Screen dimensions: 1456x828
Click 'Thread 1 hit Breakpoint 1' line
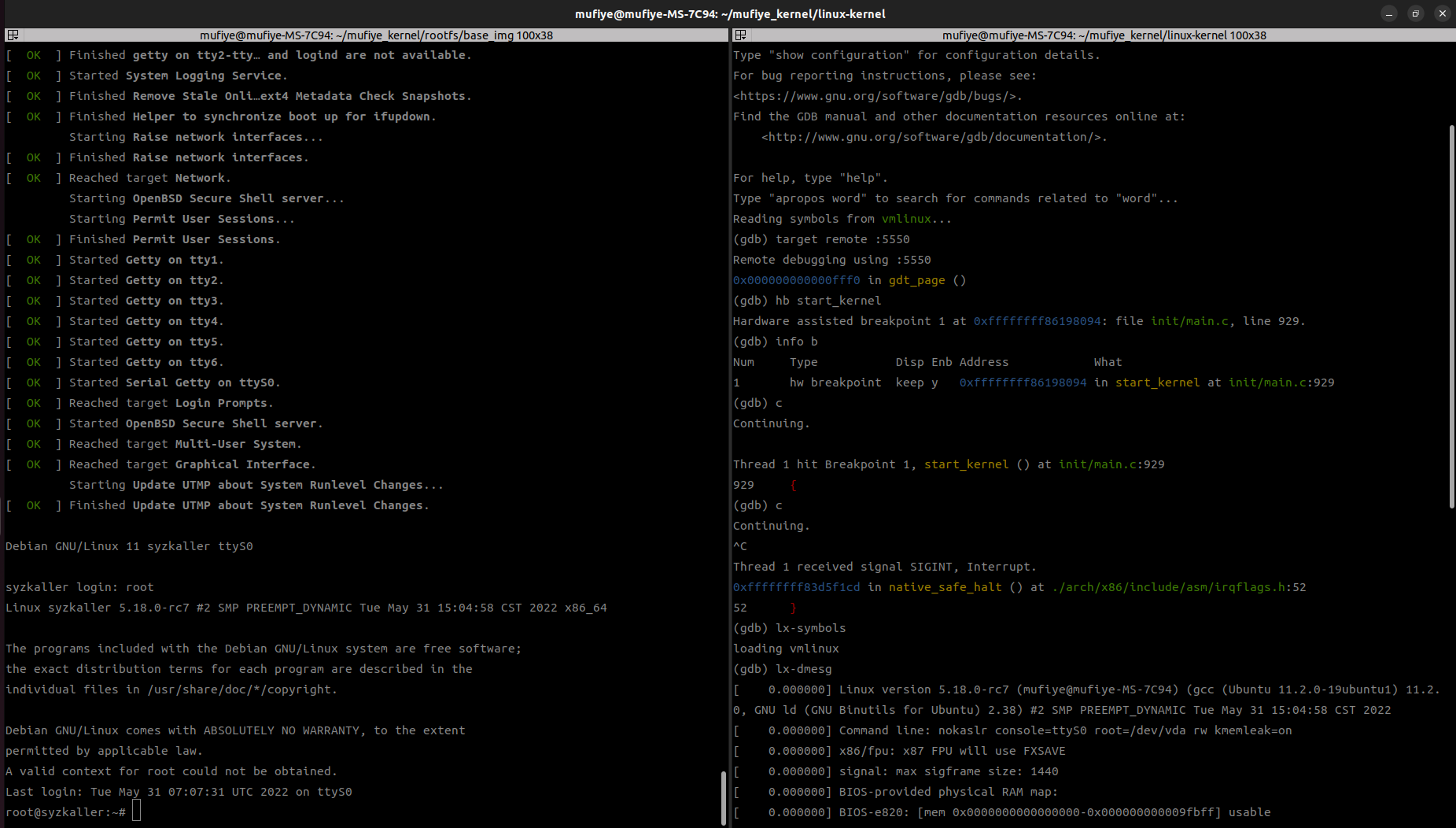tap(949, 464)
